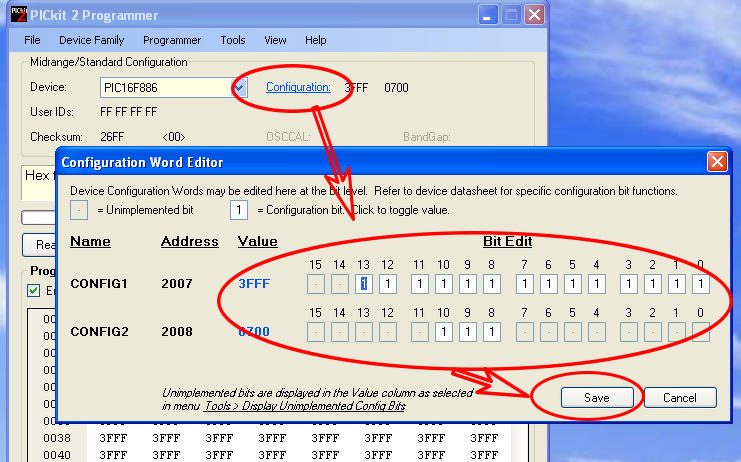Click the User IDs value FF FF FF FF

point(129,112)
